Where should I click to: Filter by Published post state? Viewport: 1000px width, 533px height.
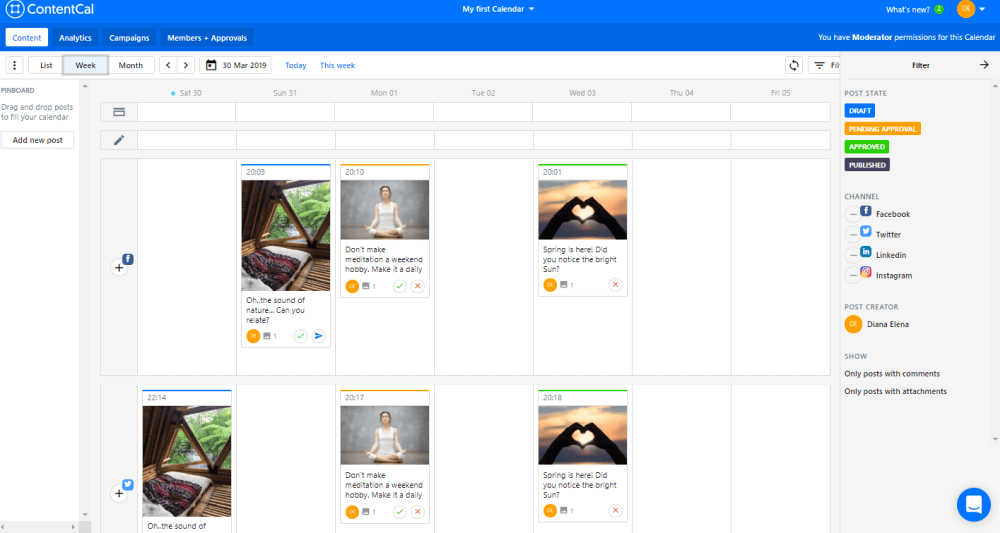[x=867, y=164]
